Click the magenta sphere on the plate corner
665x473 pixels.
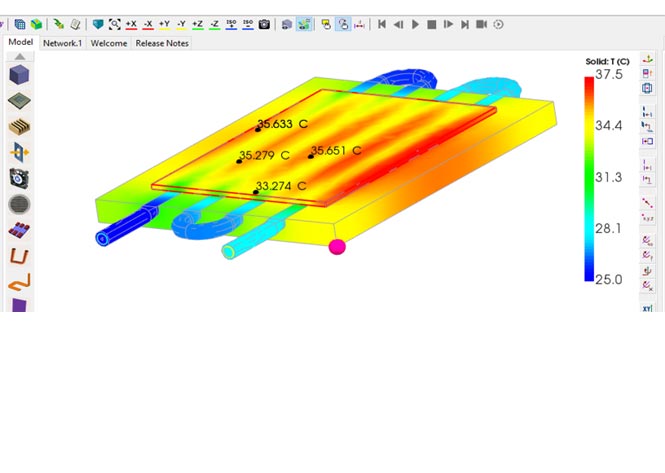point(337,247)
